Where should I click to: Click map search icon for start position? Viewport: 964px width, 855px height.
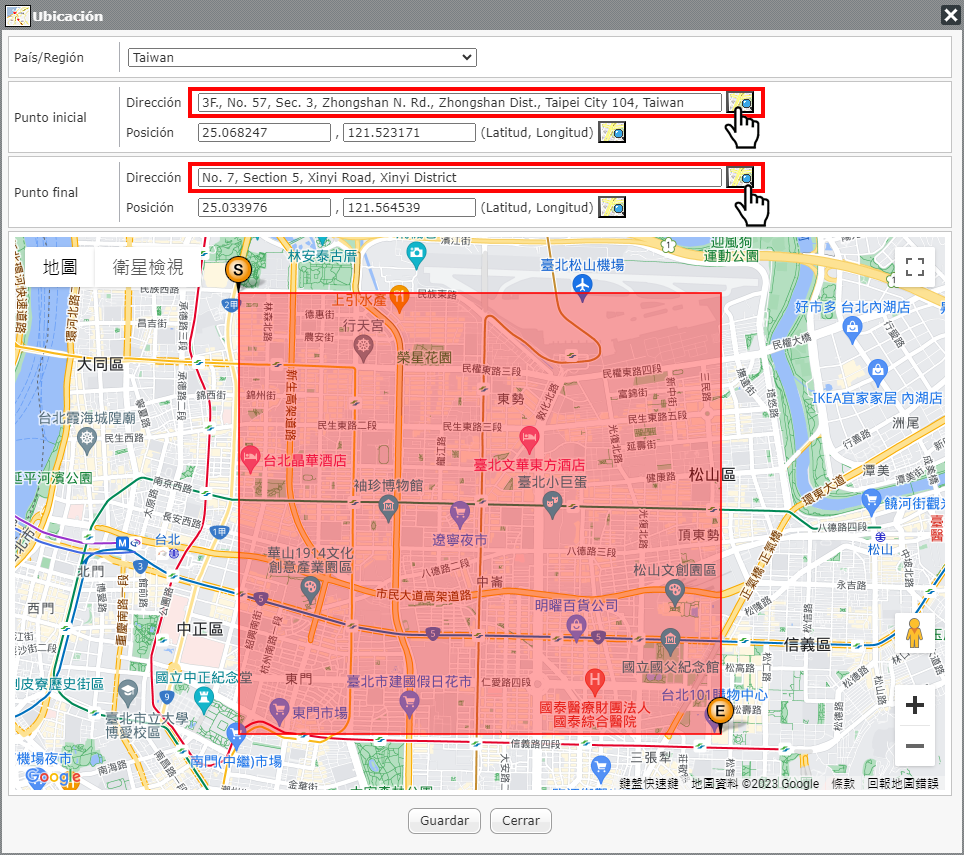612,132
